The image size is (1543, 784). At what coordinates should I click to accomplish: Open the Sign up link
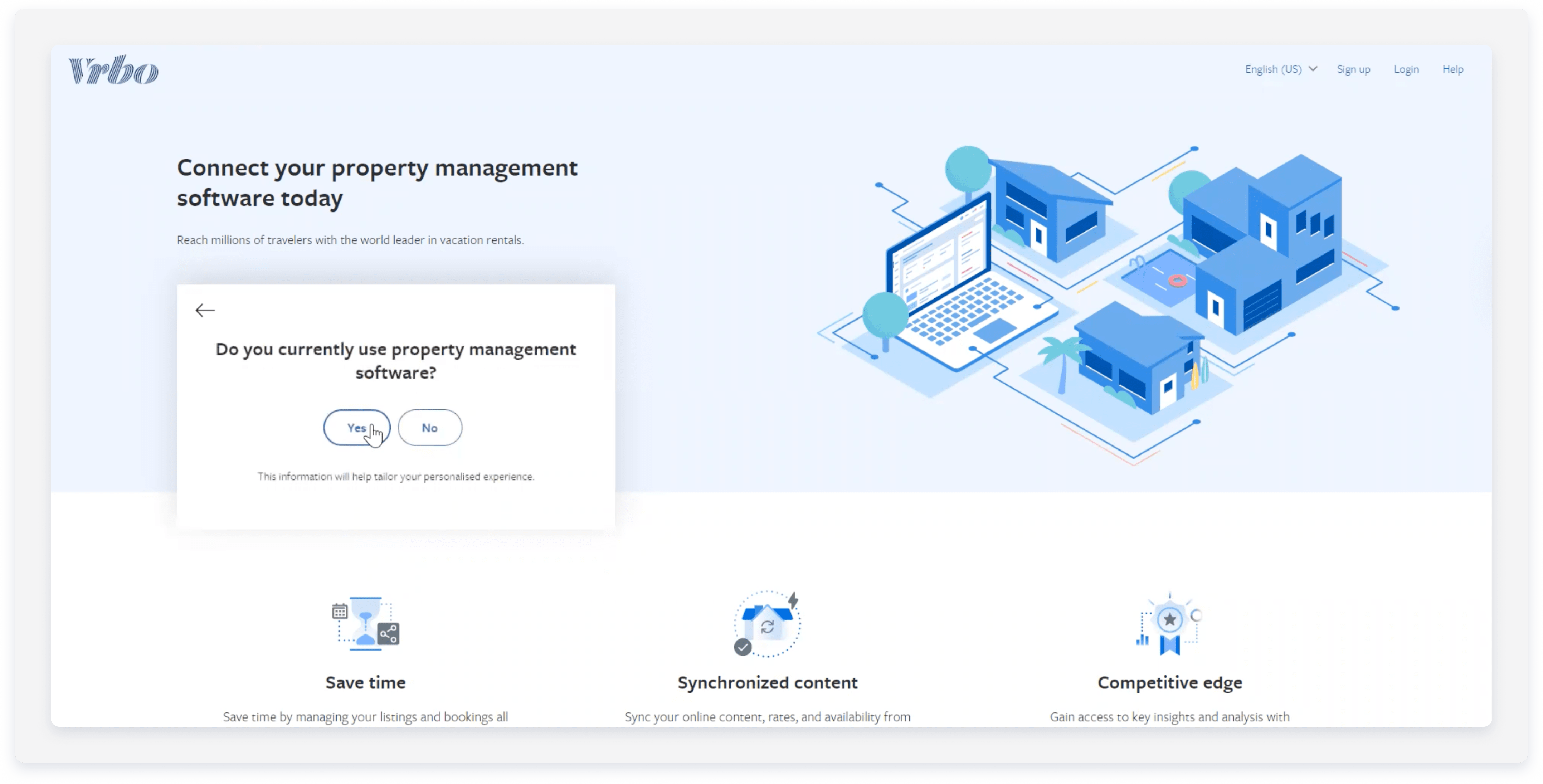[1353, 69]
